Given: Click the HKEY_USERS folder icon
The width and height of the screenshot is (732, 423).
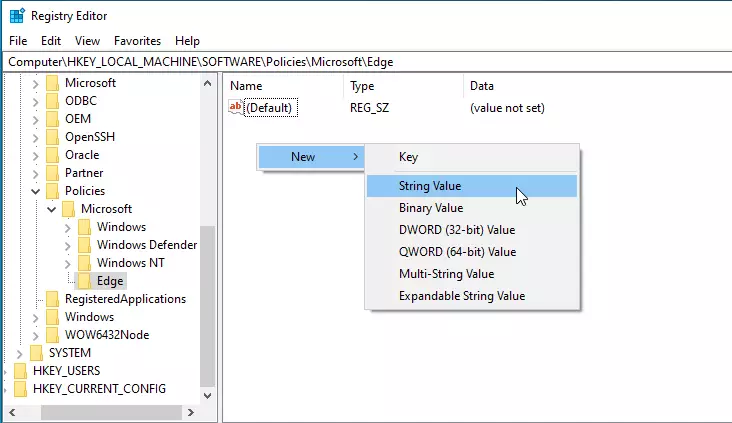Looking at the screenshot, I should pos(21,371).
